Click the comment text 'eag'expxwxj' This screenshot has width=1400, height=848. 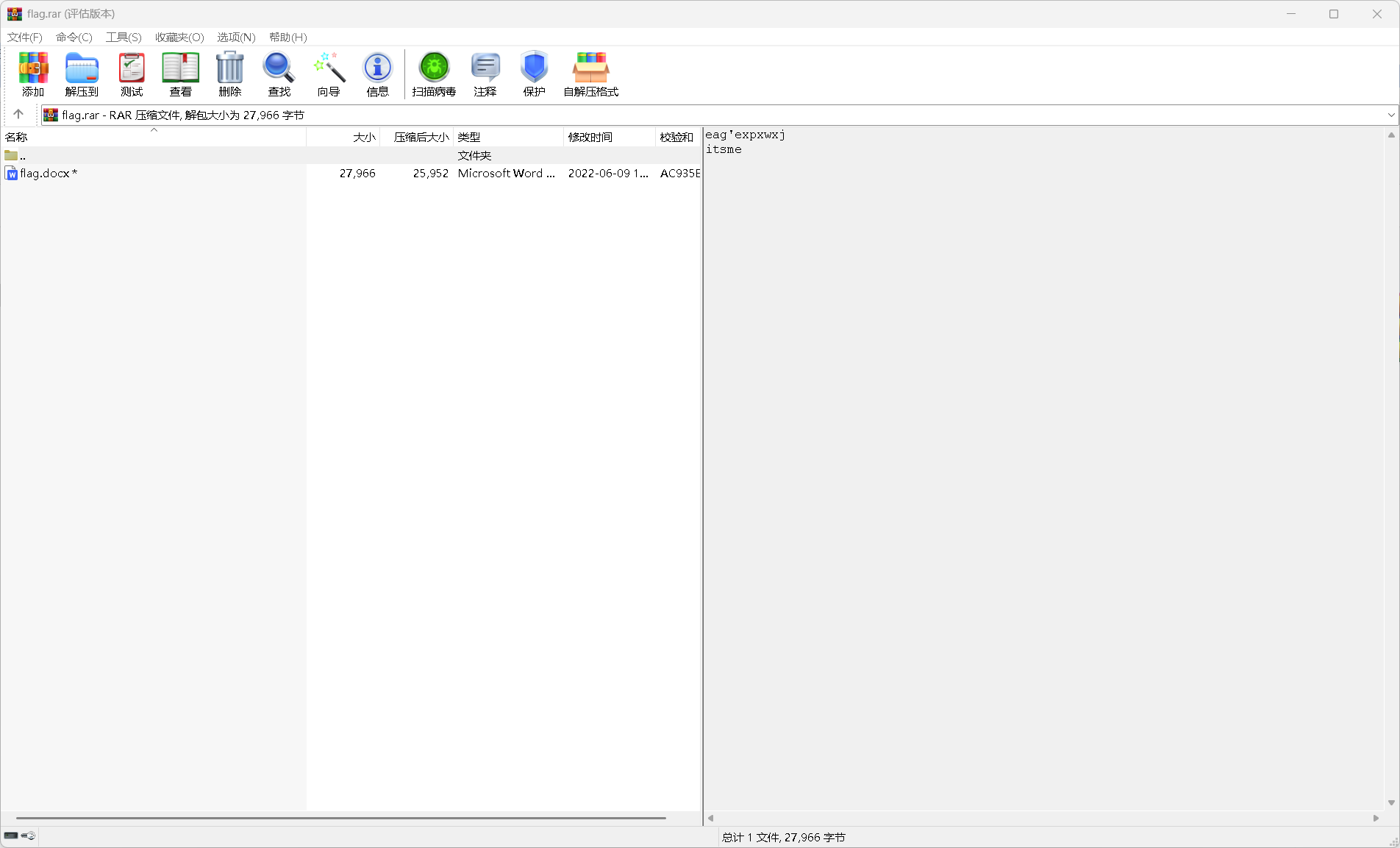[x=746, y=135]
